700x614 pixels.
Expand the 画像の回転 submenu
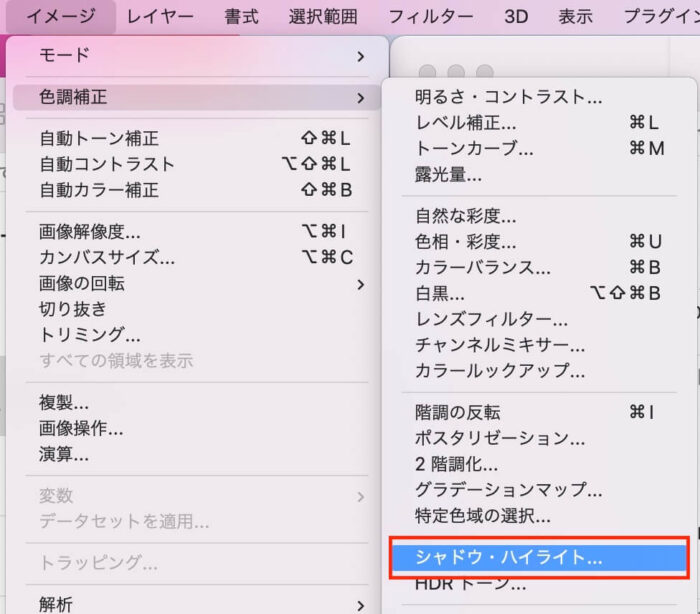pos(197,284)
